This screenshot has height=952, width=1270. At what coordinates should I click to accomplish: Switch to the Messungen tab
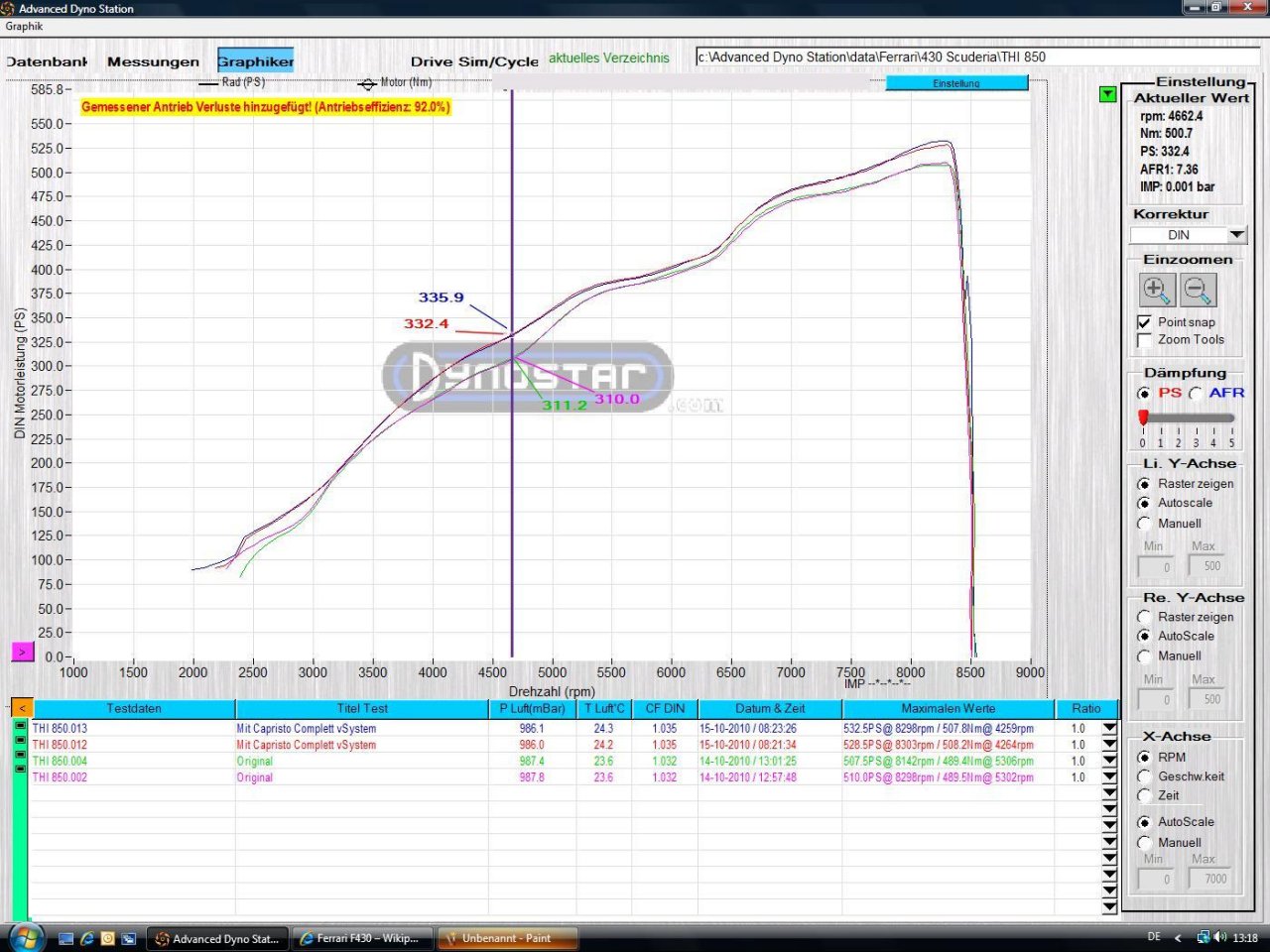tap(153, 61)
